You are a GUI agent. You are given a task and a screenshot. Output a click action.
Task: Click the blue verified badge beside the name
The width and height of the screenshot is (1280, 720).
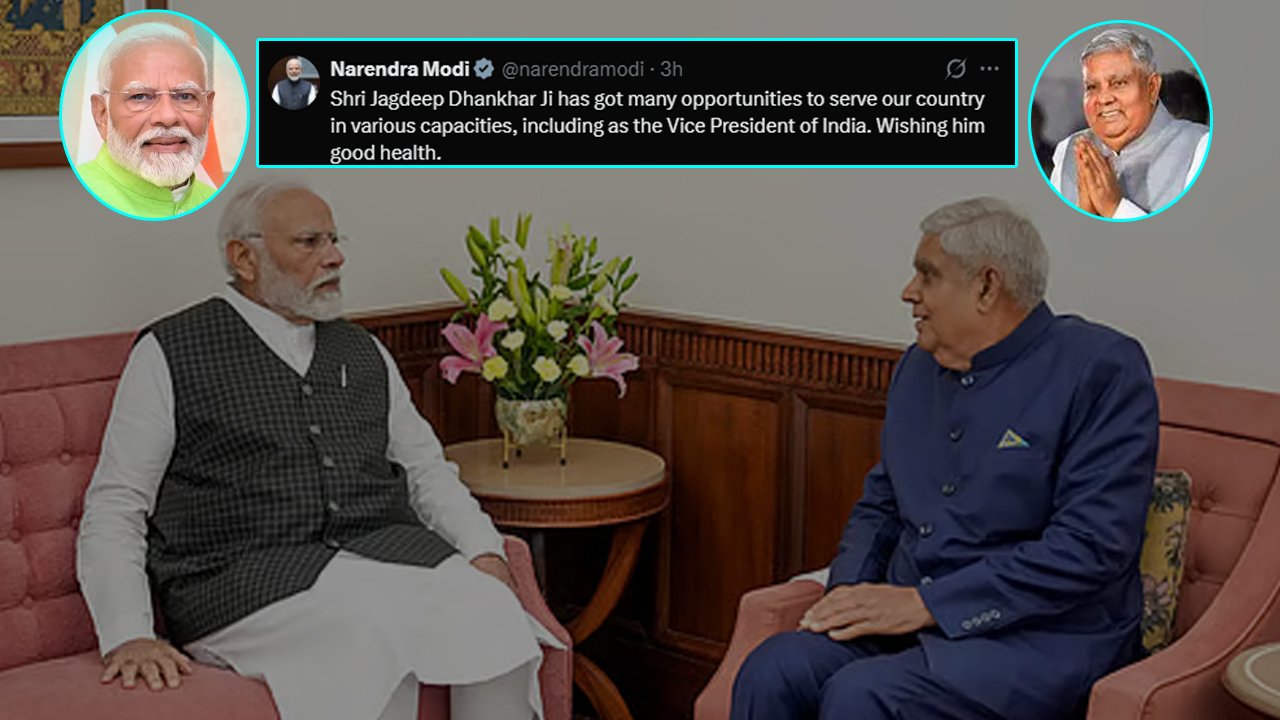pos(484,69)
